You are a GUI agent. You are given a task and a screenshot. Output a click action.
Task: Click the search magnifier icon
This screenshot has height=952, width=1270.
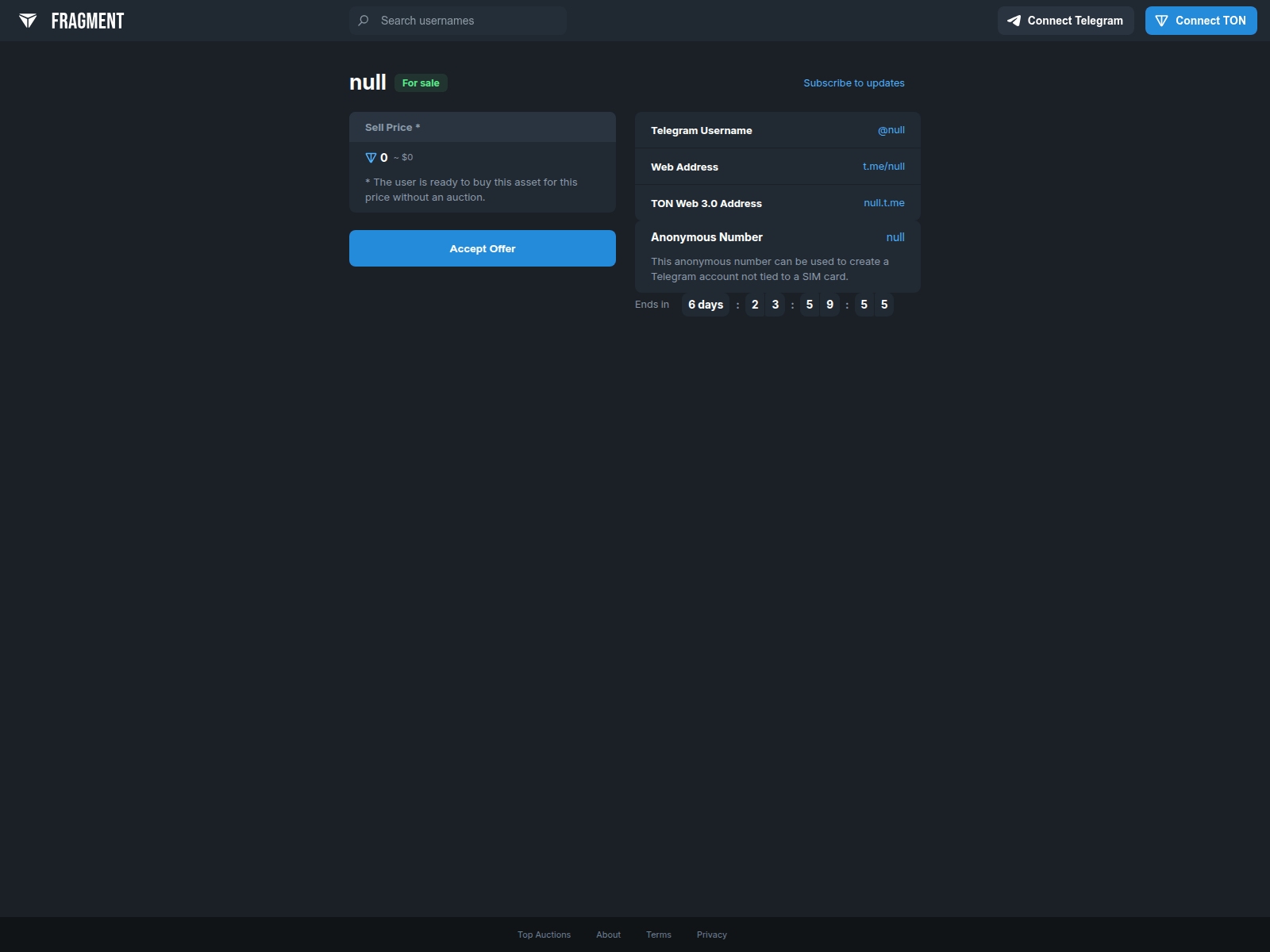[364, 21]
